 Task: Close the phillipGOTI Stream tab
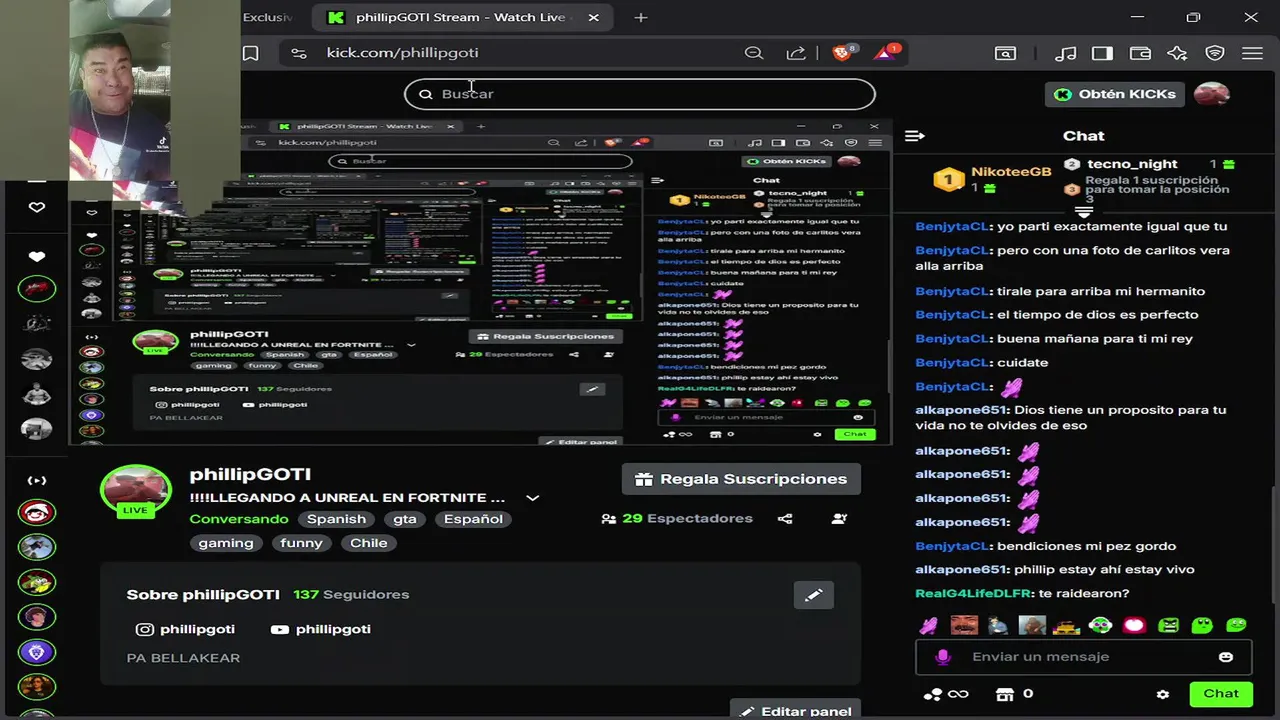[x=594, y=18]
